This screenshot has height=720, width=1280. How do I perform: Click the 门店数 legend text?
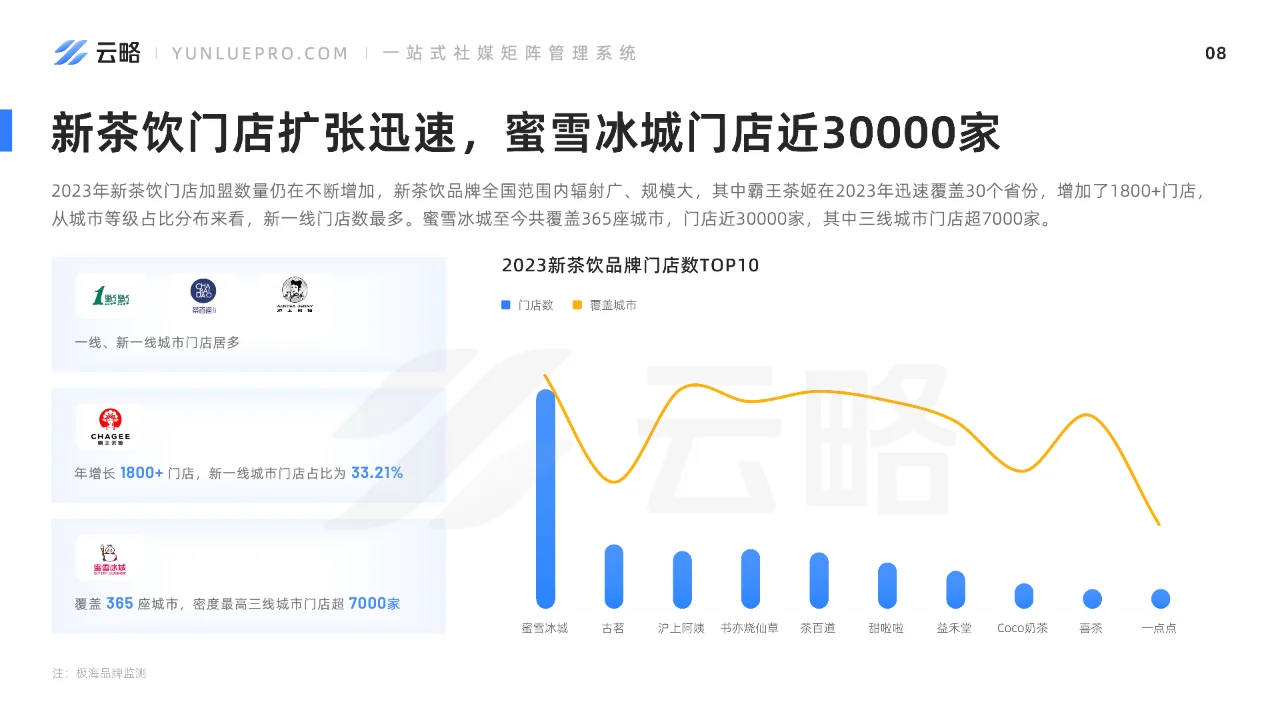536,305
